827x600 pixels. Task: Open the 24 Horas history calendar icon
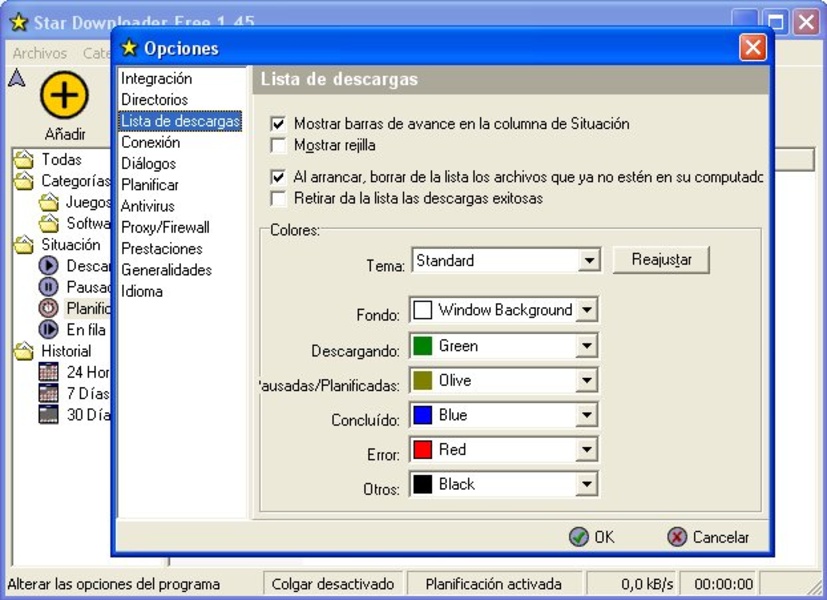[x=48, y=372]
